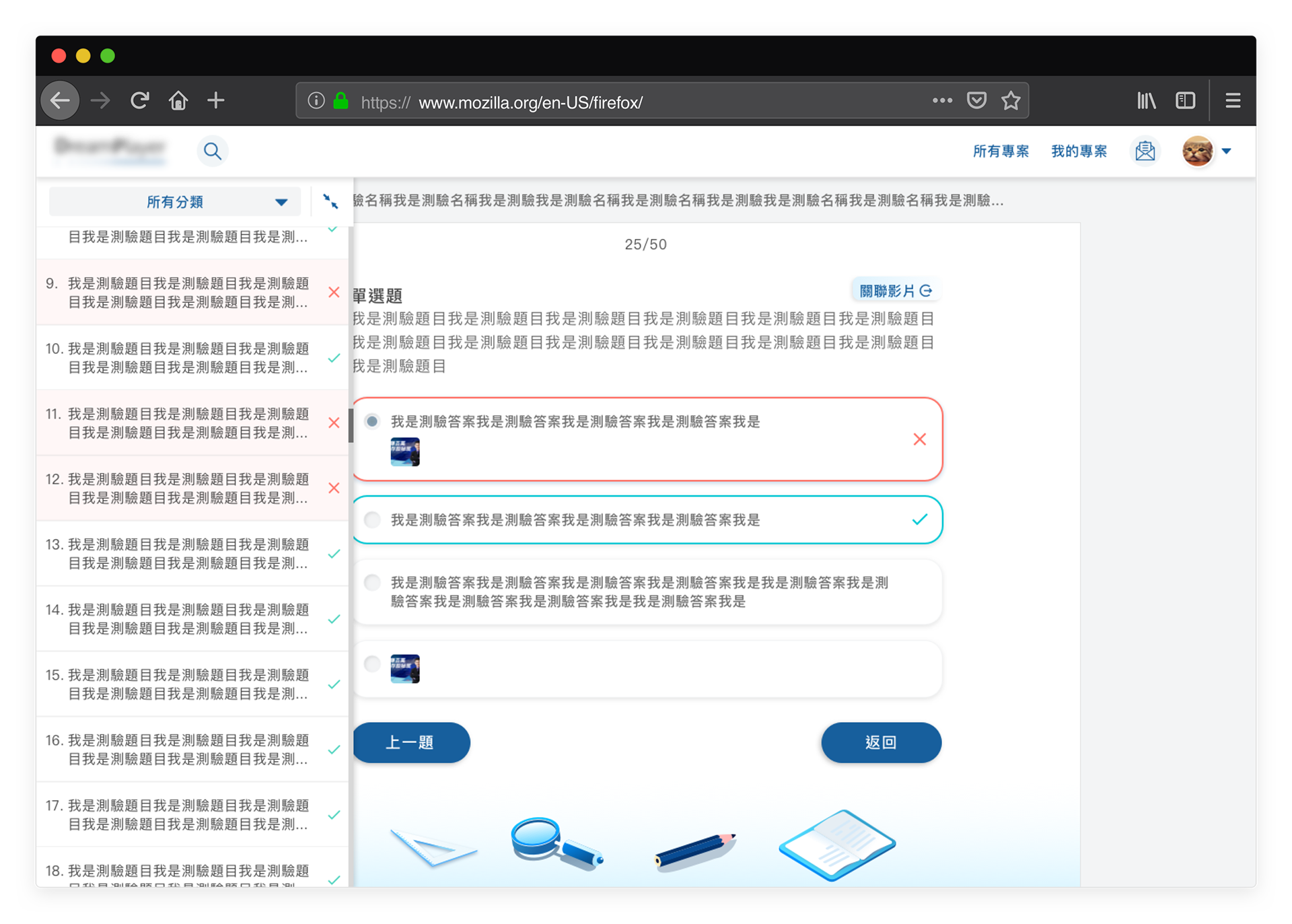Go to browser home icon
This screenshot has height=924, width=1292.
coord(178,101)
